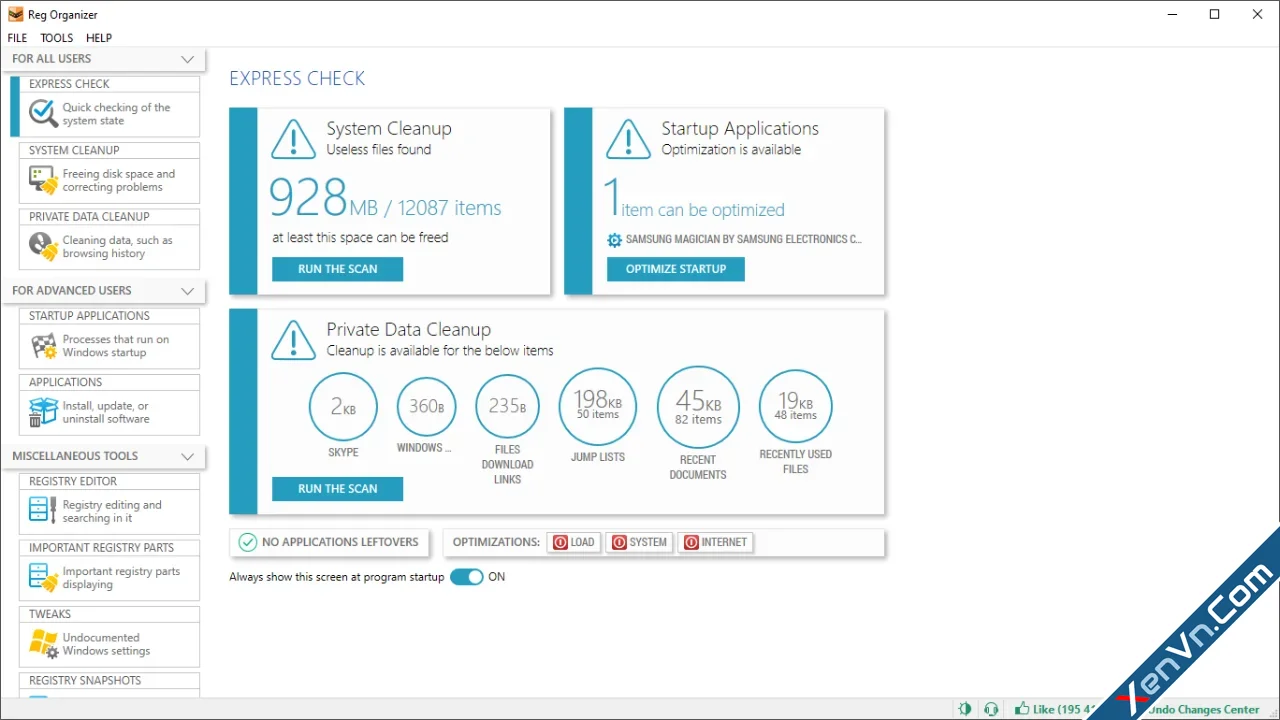Open the Startup Applications flag icon

[x=43, y=346]
